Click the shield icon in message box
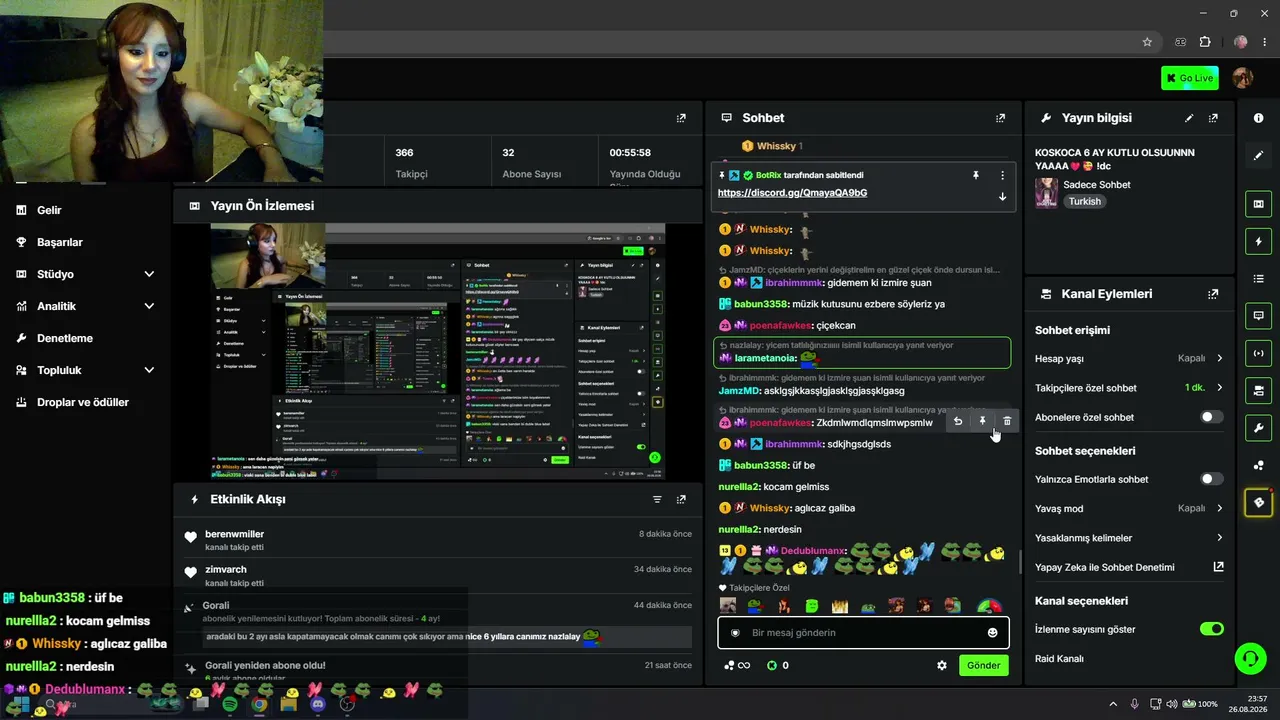Screen dimensions: 1280x720 click(x=735, y=633)
